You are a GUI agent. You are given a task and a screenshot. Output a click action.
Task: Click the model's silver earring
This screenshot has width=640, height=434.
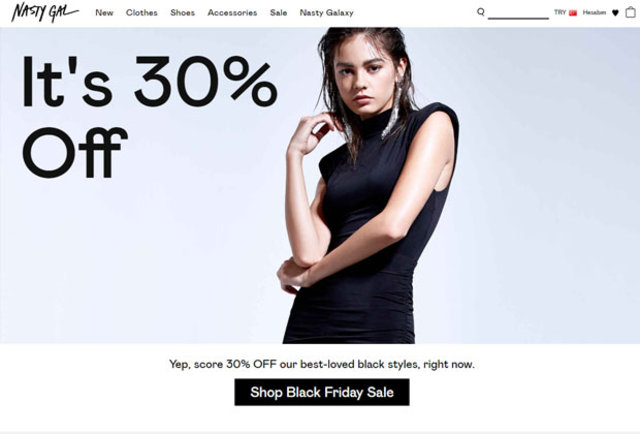pyautogui.click(x=393, y=111)
